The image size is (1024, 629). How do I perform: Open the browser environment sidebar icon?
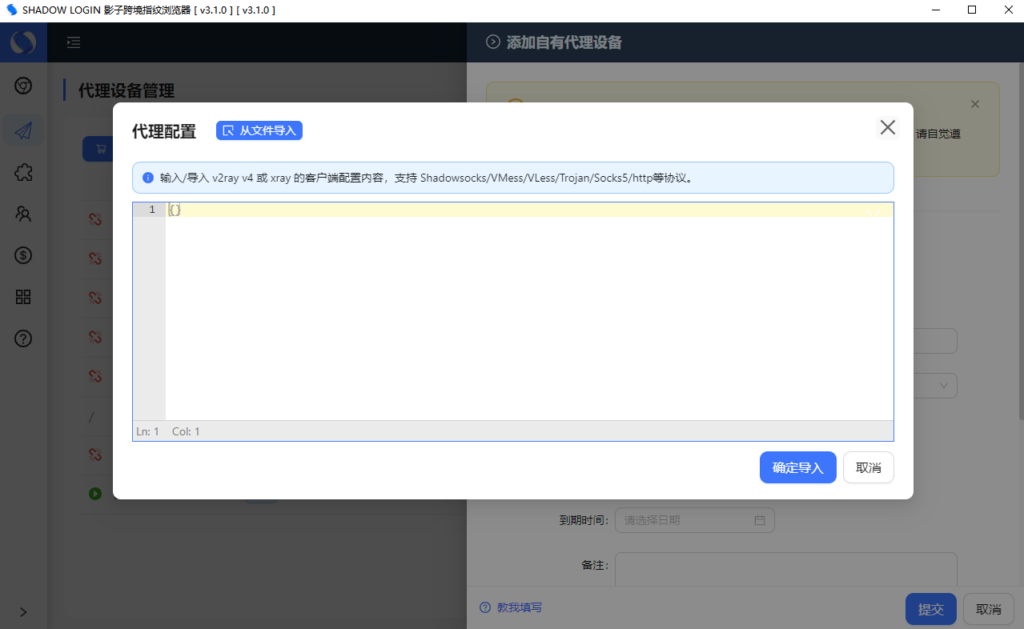point(23,86)
